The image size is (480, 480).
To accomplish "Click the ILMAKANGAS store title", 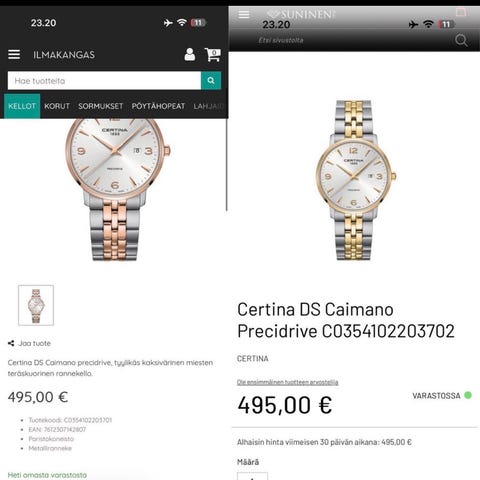I will click(64, 55).
